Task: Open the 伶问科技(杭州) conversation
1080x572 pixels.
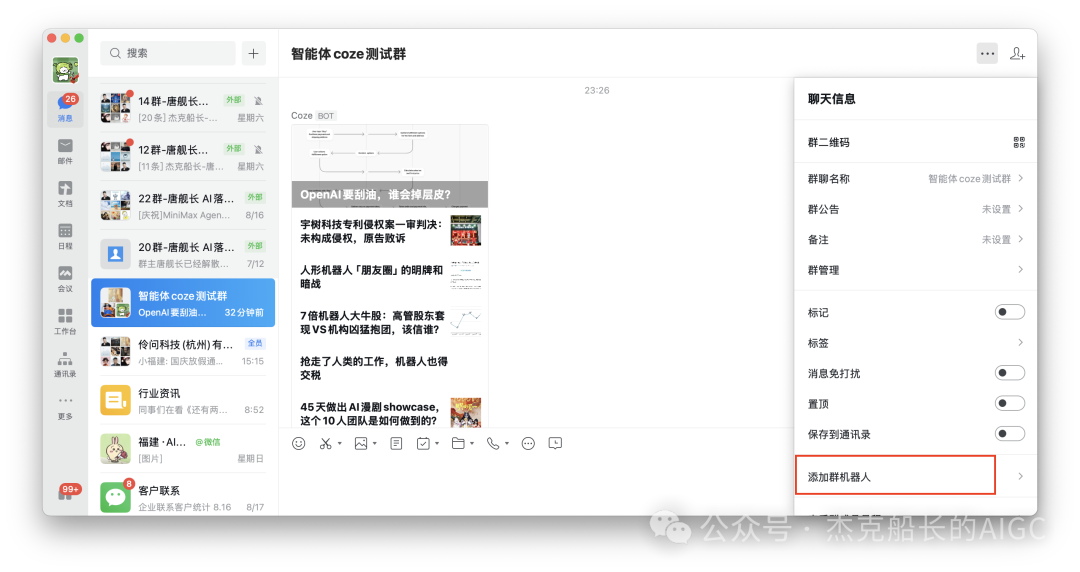Action: (x=183, y=351)
